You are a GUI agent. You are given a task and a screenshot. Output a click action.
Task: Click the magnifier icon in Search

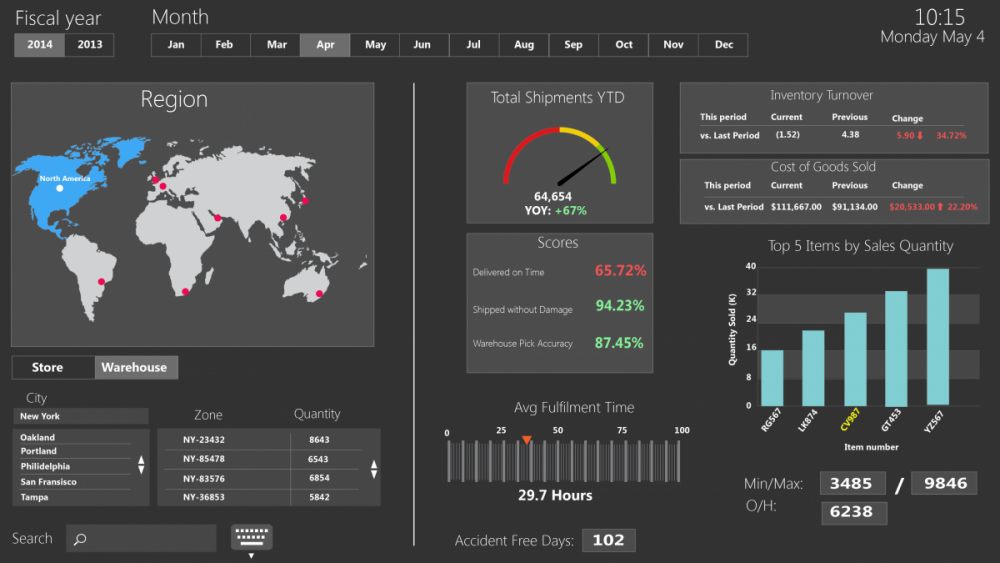click(80, 539)
